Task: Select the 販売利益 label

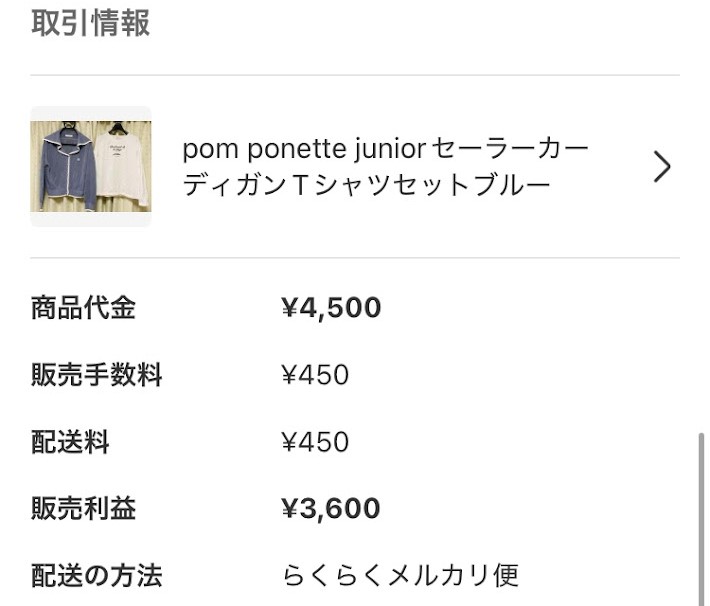Action: (83, 508)
